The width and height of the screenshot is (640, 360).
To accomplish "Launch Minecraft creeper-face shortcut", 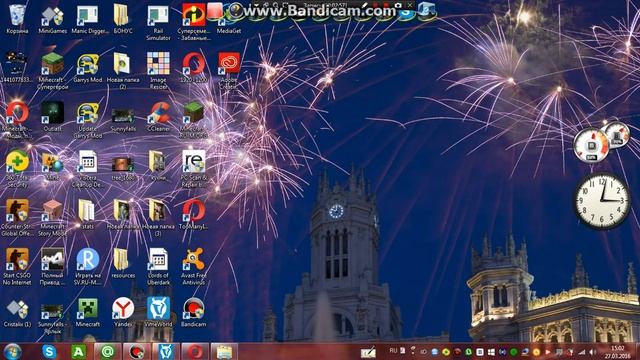I will coord(88,313).
